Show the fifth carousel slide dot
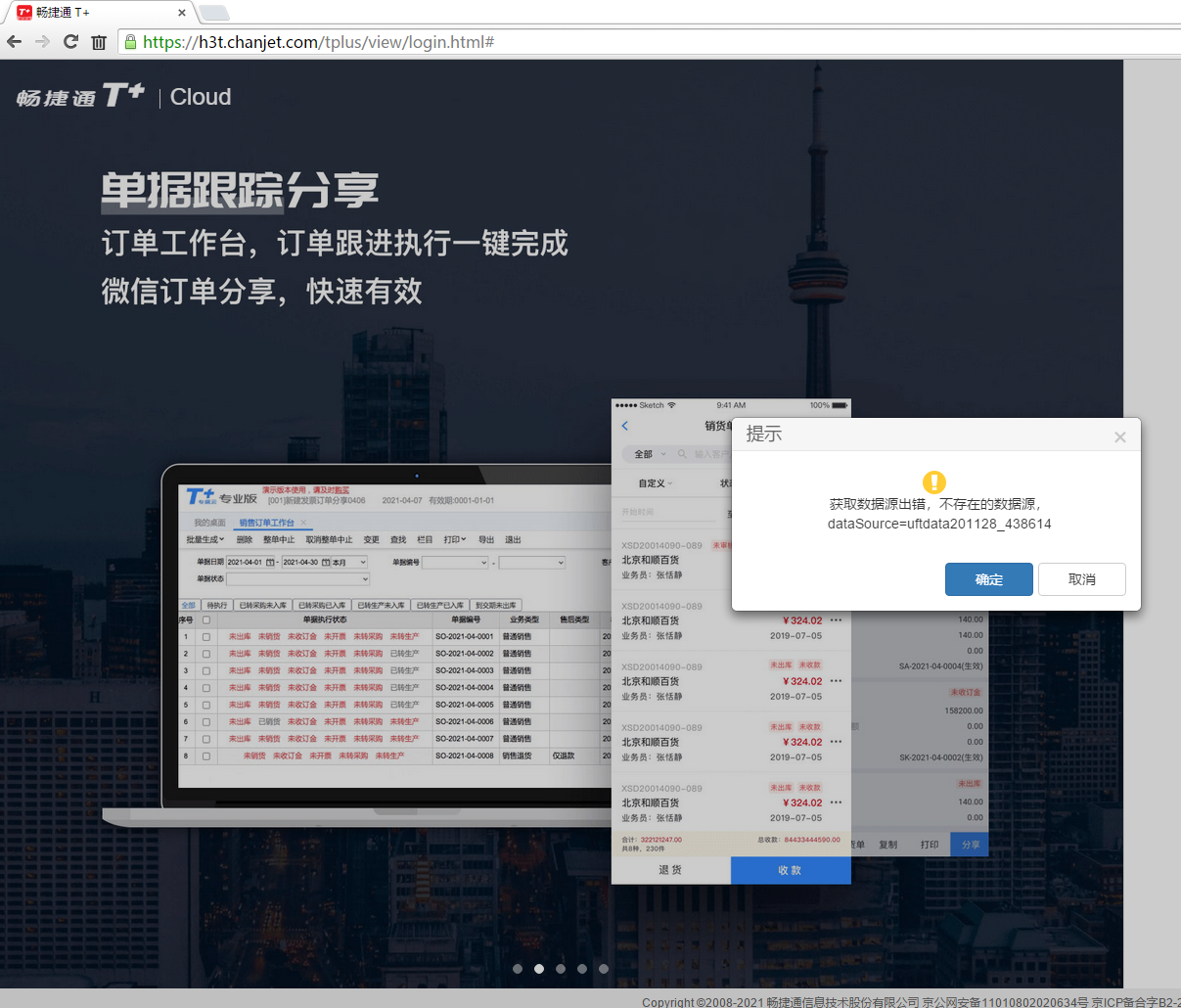This screenshot has height=1008, width=1181. [x=604, y=969]
